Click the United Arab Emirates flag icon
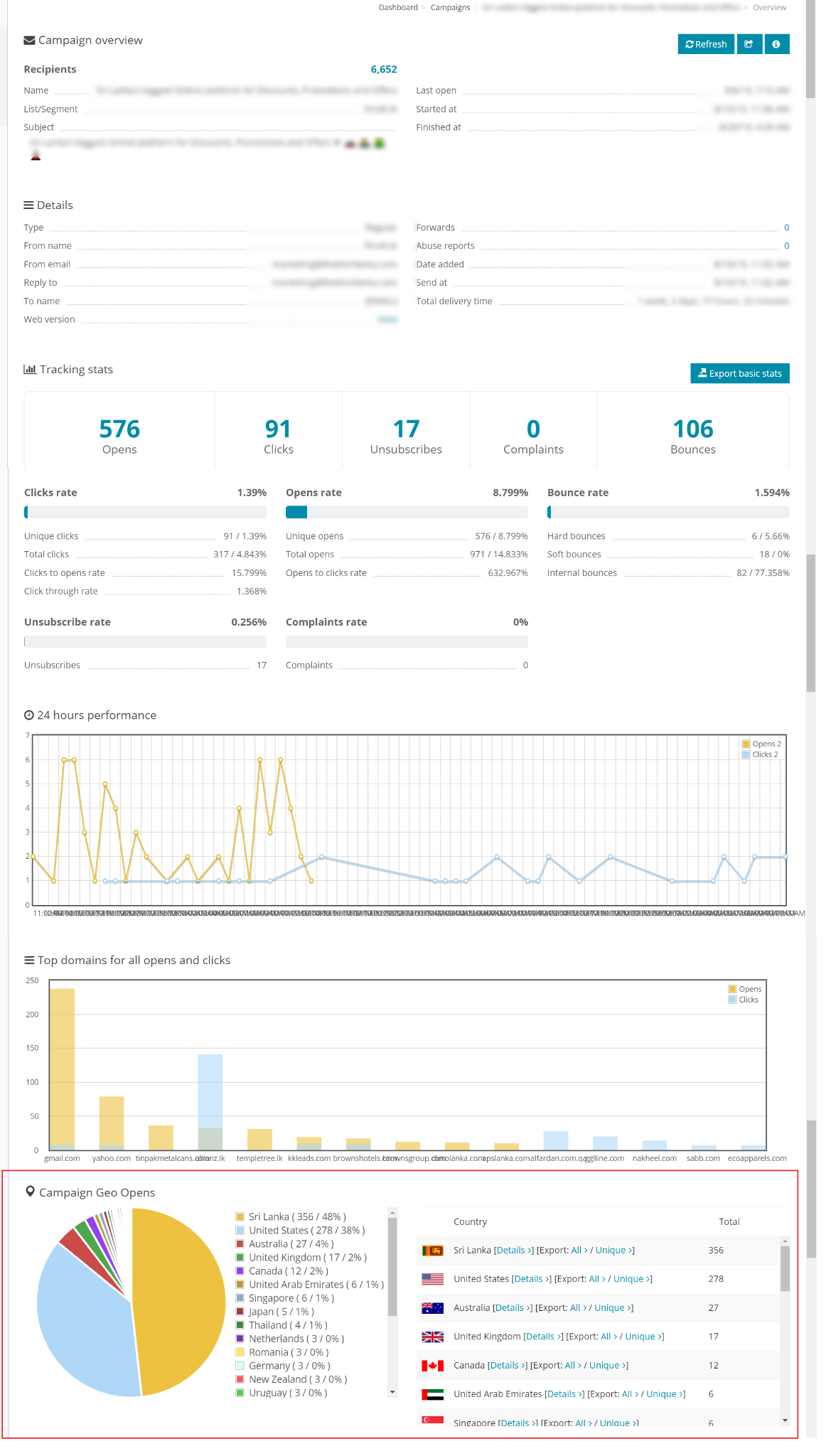The image size is (826, 1456). pyautogui.click(x=432, y=1394)
